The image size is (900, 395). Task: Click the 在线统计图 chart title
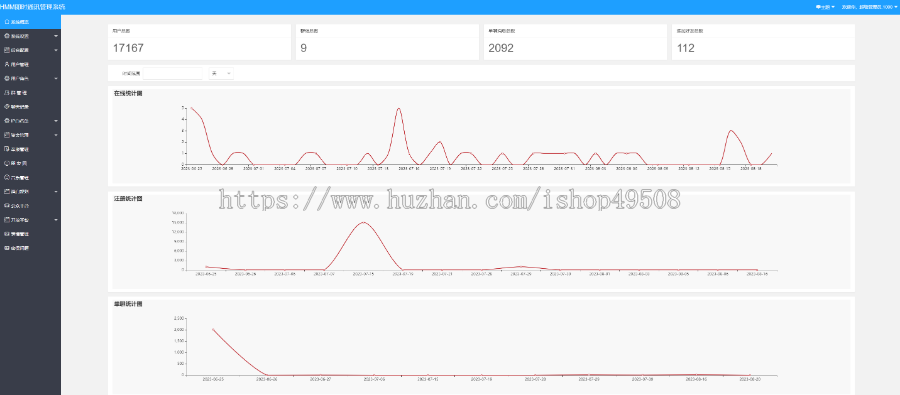pos(128,93)
